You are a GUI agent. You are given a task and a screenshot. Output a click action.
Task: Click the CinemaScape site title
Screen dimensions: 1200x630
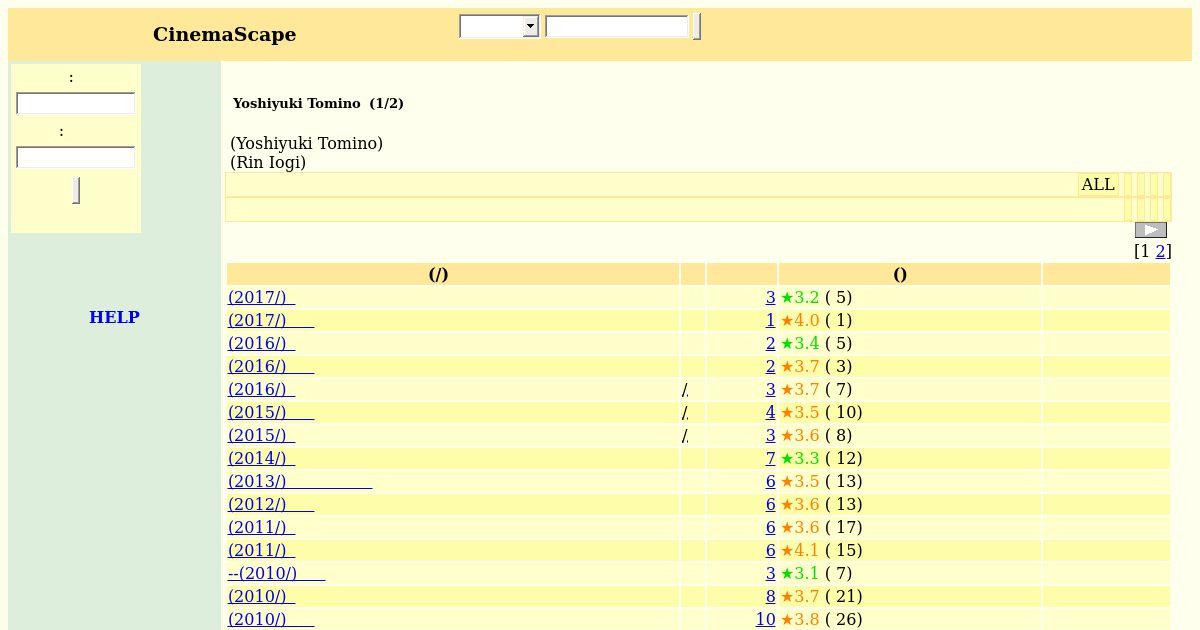click(x=224, y=35)
